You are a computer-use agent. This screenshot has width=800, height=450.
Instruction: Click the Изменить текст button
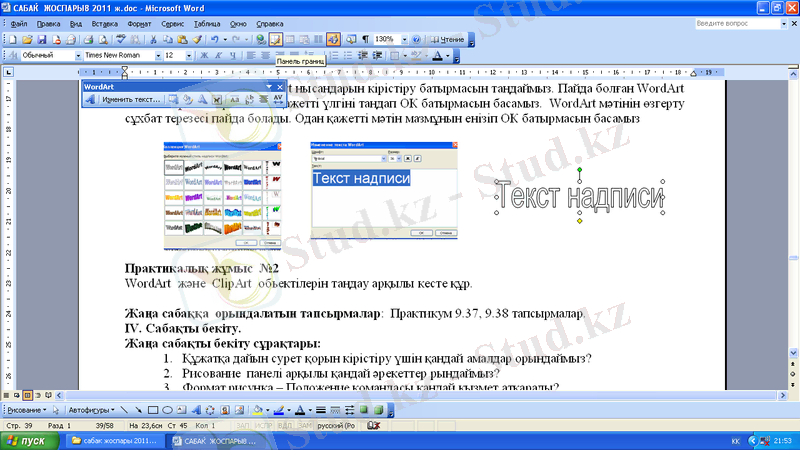point(131,100)
